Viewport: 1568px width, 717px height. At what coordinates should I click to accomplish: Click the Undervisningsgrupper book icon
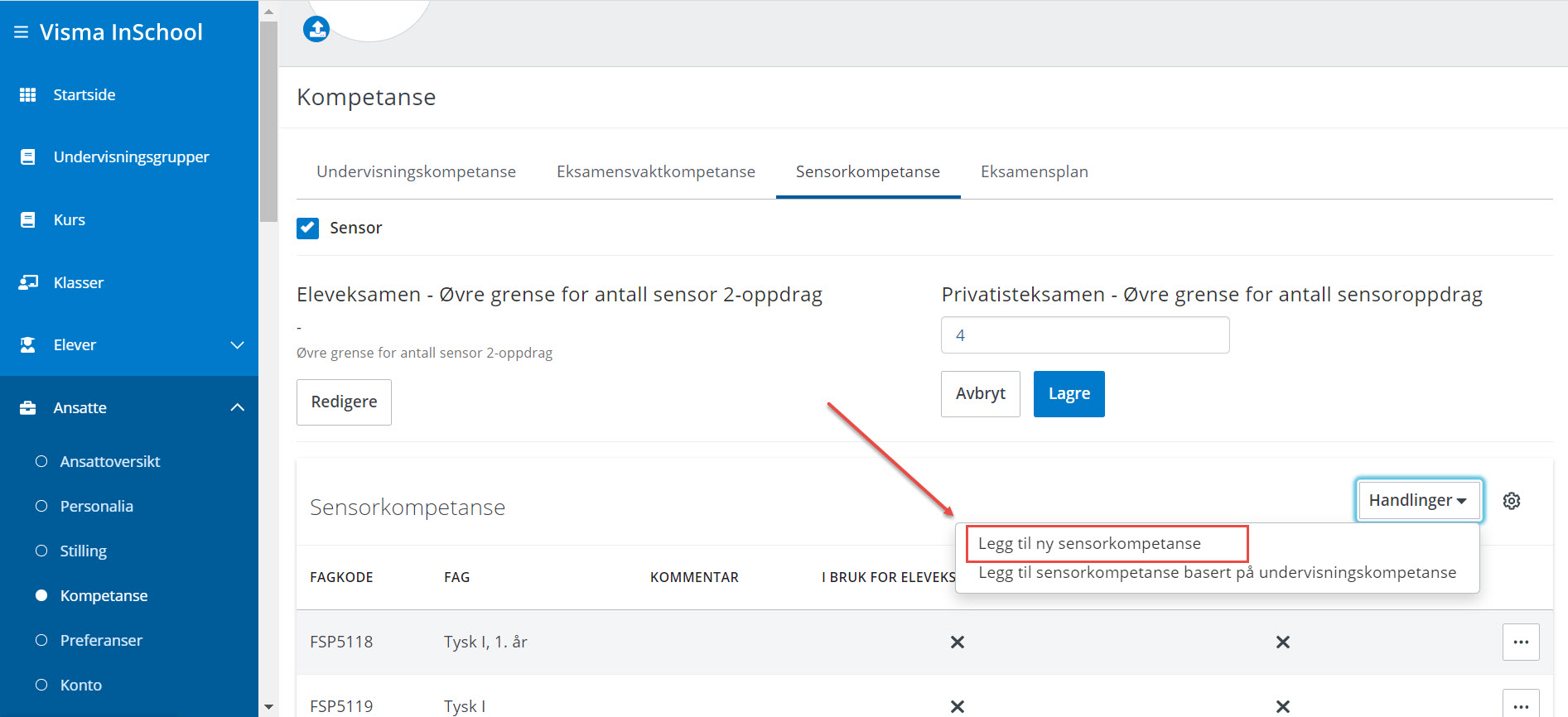28,156
